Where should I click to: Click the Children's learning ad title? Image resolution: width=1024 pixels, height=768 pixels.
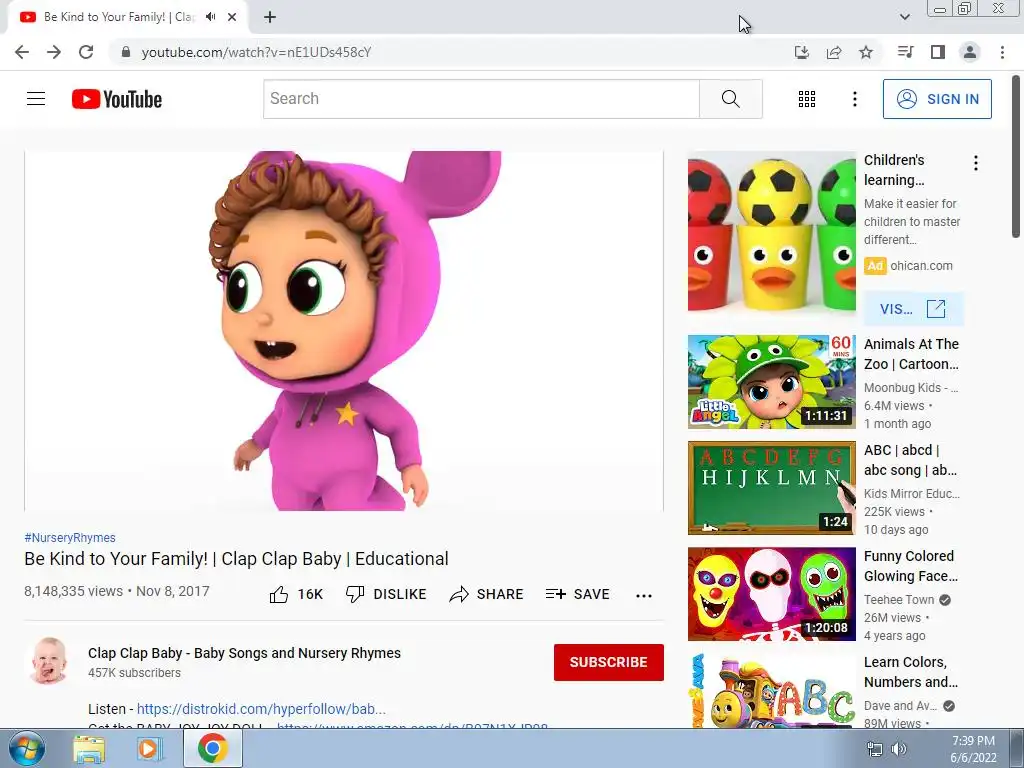point(894,170)
